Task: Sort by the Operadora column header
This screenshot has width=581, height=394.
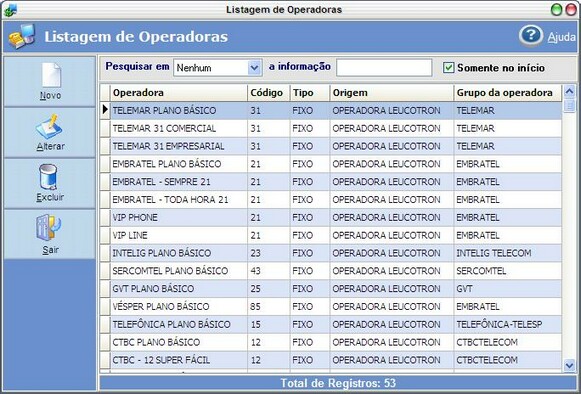Action: pyautogui.click(x=179, y=93)
